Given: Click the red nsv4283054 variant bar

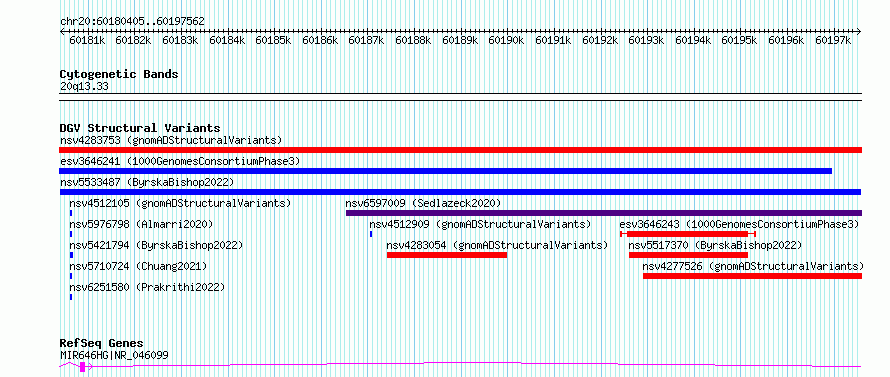Looking at the screenshot, I should click(x=447, y=255).
